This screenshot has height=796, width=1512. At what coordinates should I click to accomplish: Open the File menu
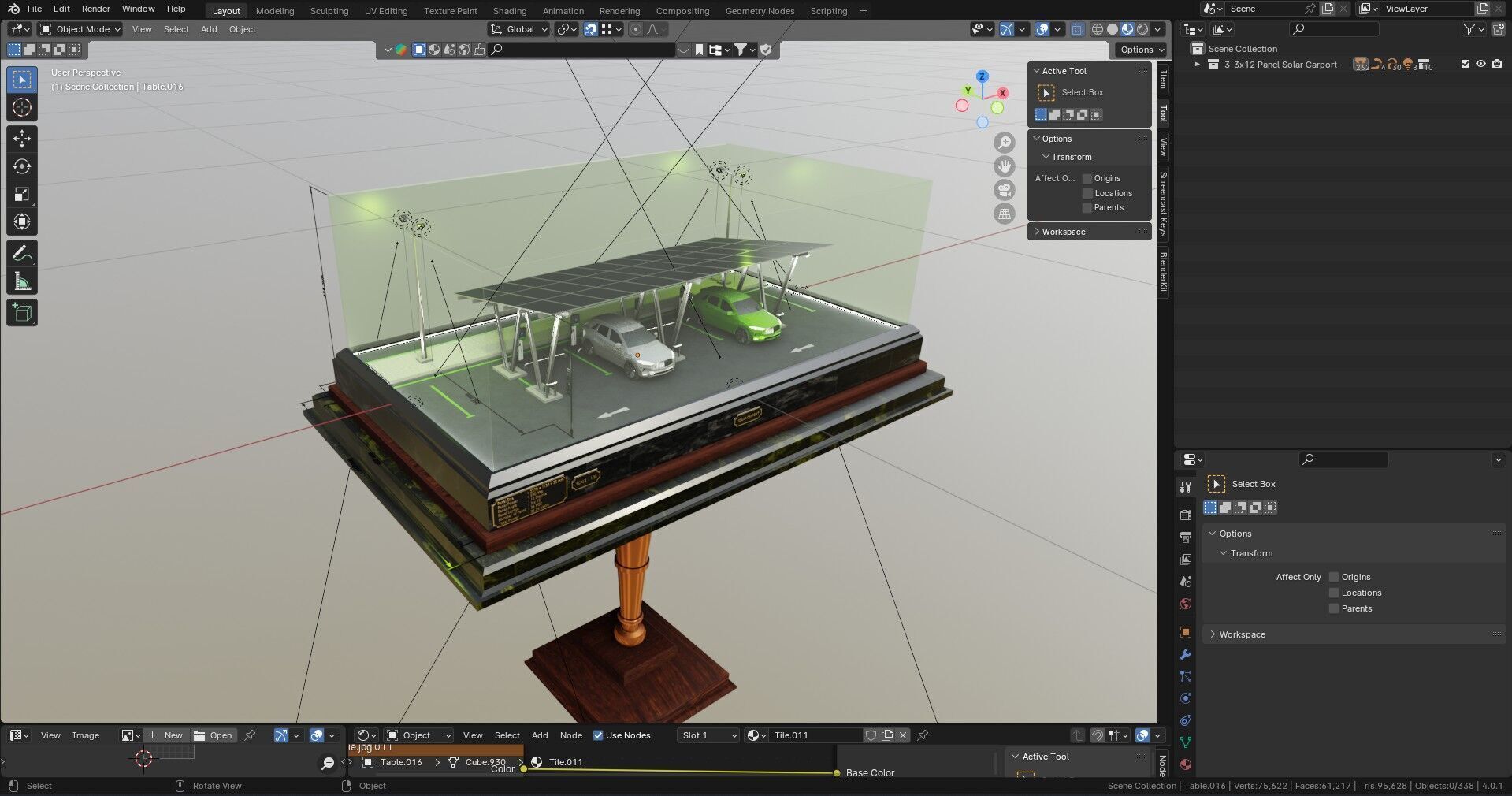coord(35,9)
